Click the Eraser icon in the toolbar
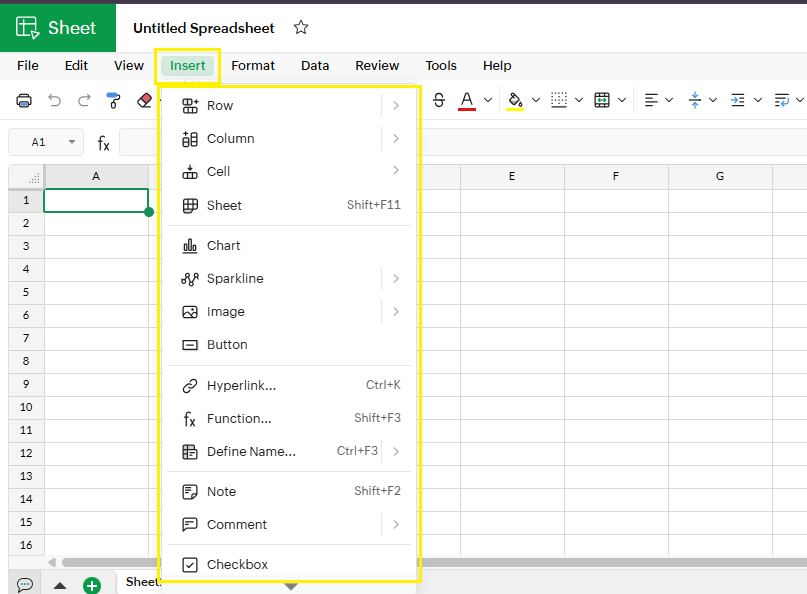807x594 pixels. pos(143,100)
